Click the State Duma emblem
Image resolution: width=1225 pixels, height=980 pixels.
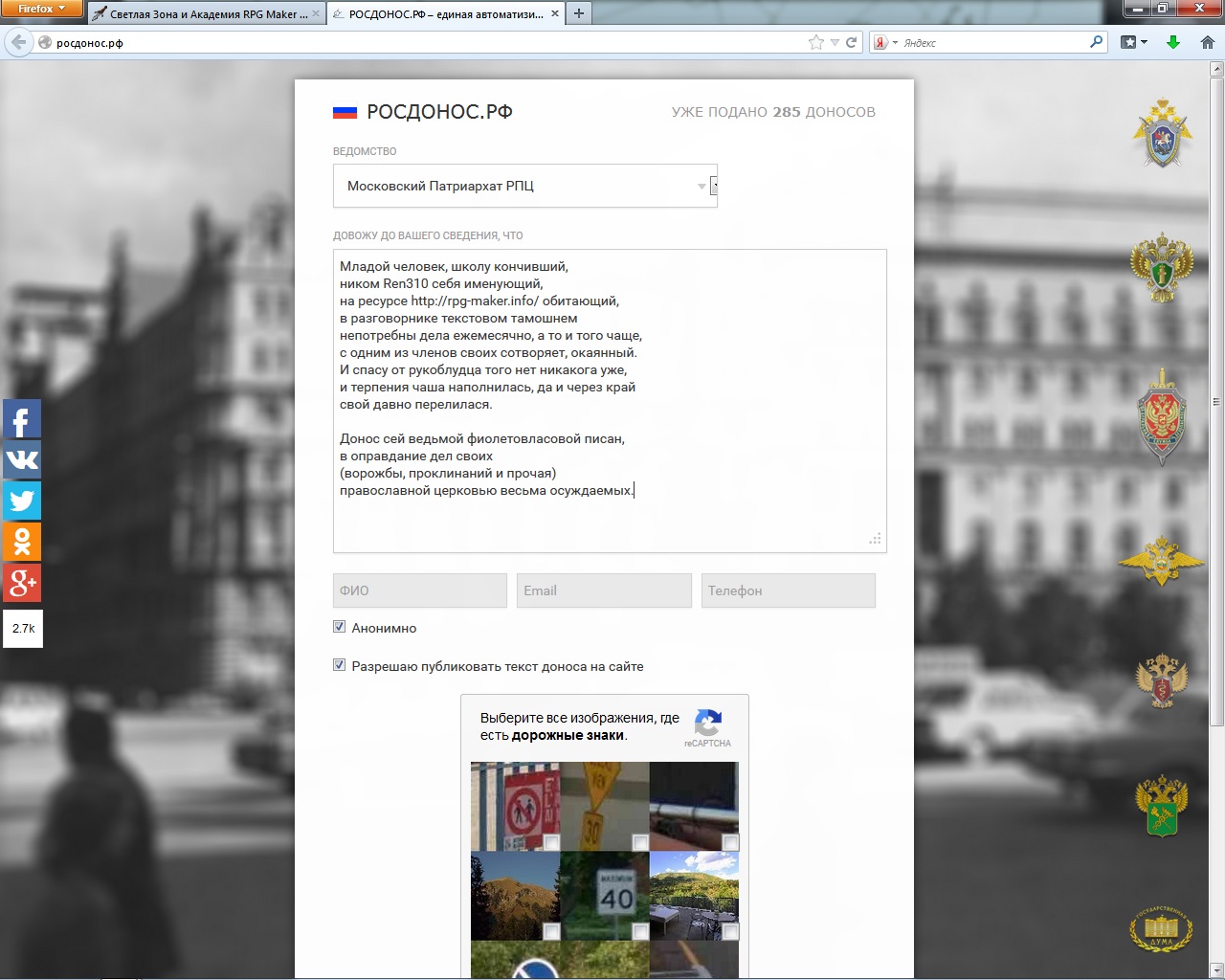(1162, 927)
